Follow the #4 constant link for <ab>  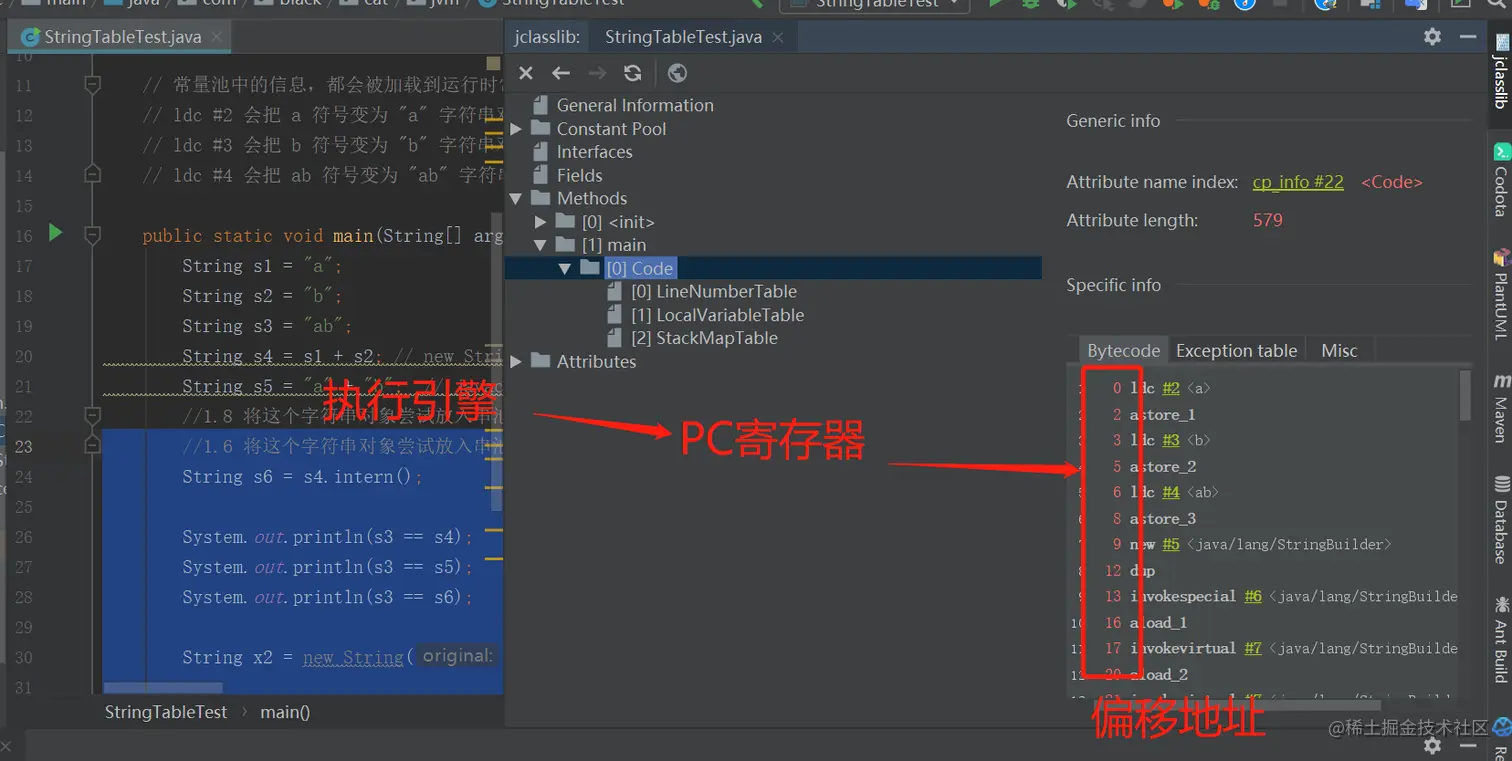pyautogui.click(x=1170, y=492)
